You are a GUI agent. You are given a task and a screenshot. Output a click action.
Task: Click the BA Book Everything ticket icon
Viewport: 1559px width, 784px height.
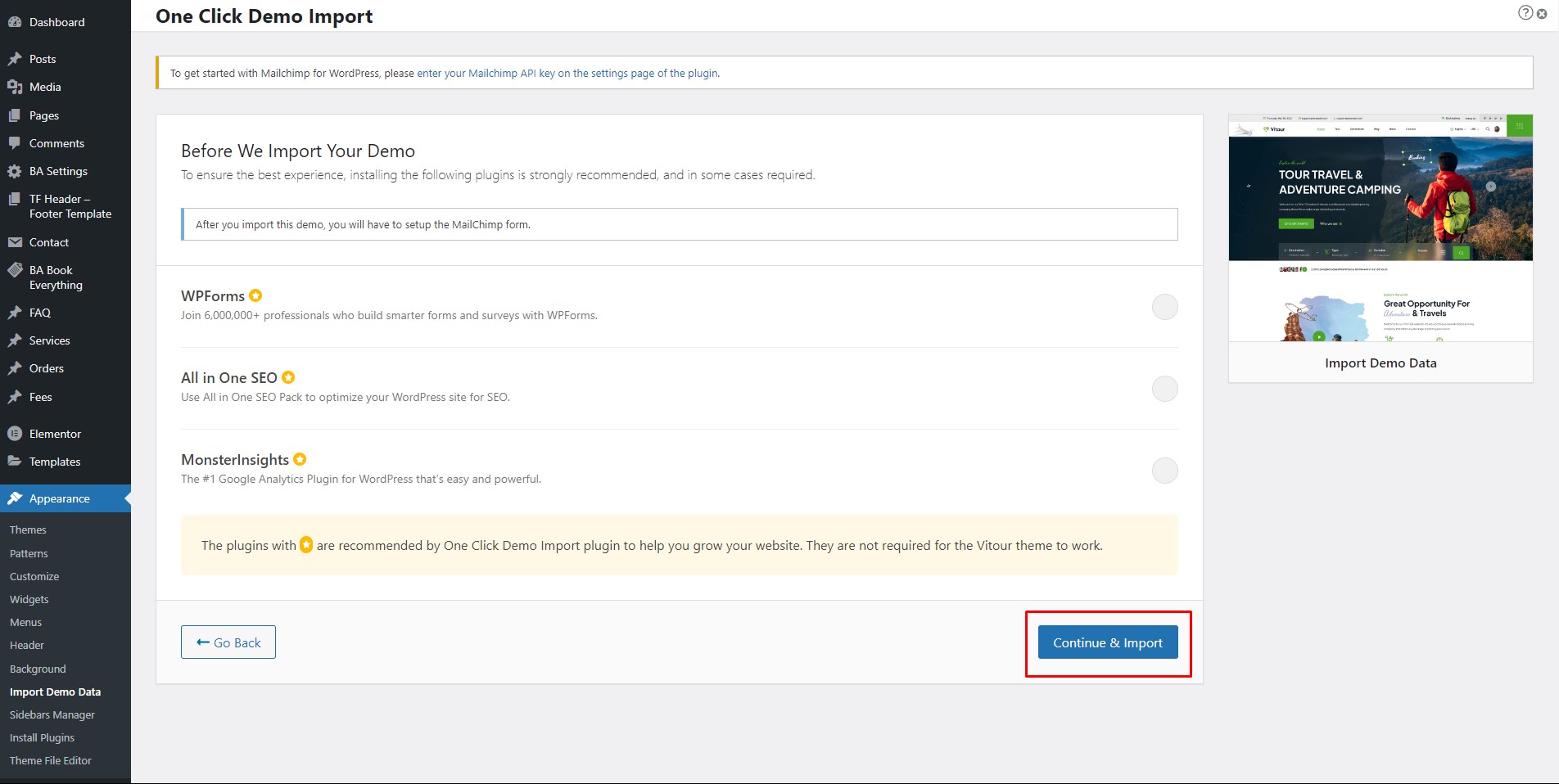[15, 270]
